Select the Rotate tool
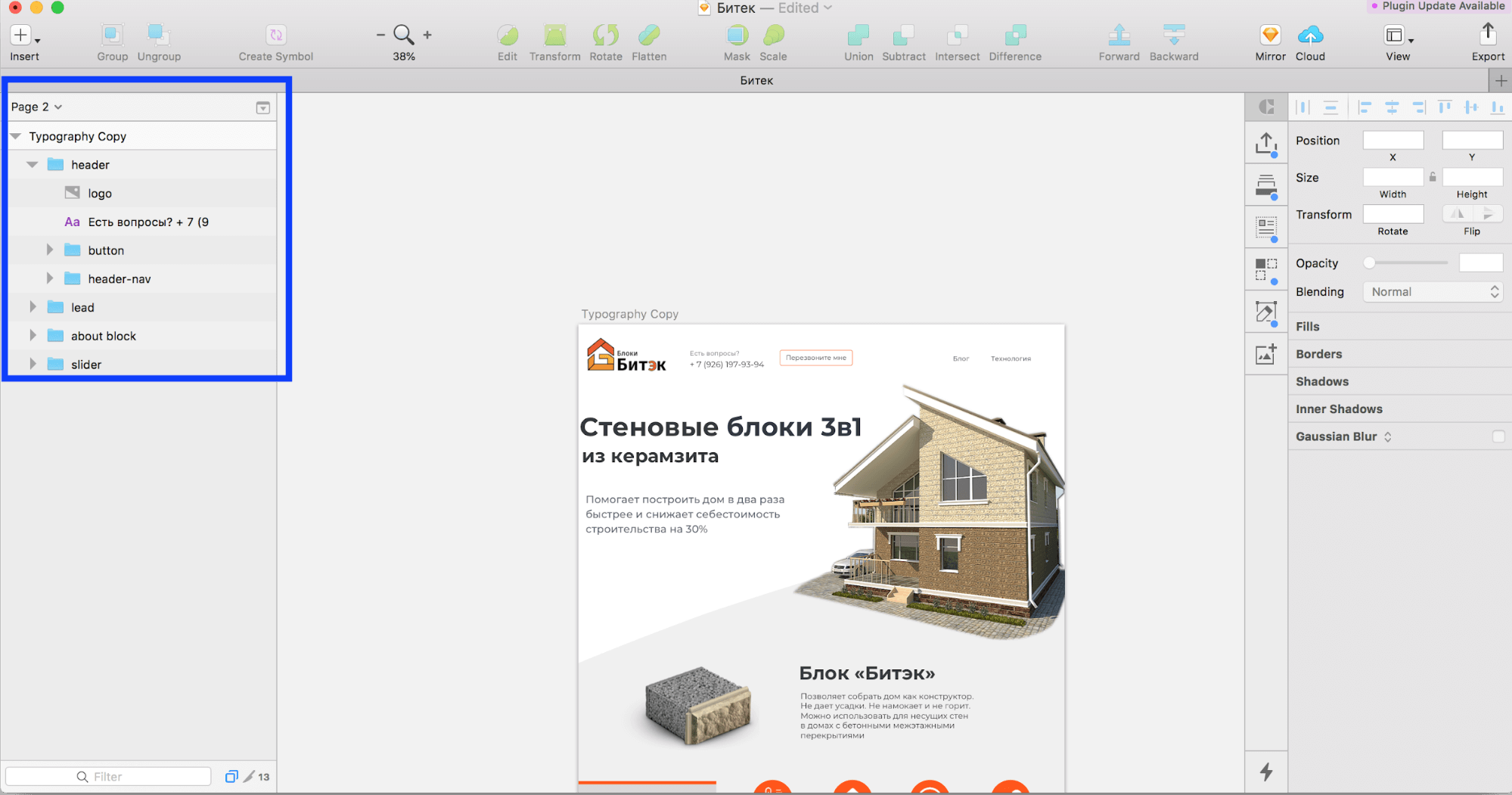1512x795 pixels. [606, 35]
